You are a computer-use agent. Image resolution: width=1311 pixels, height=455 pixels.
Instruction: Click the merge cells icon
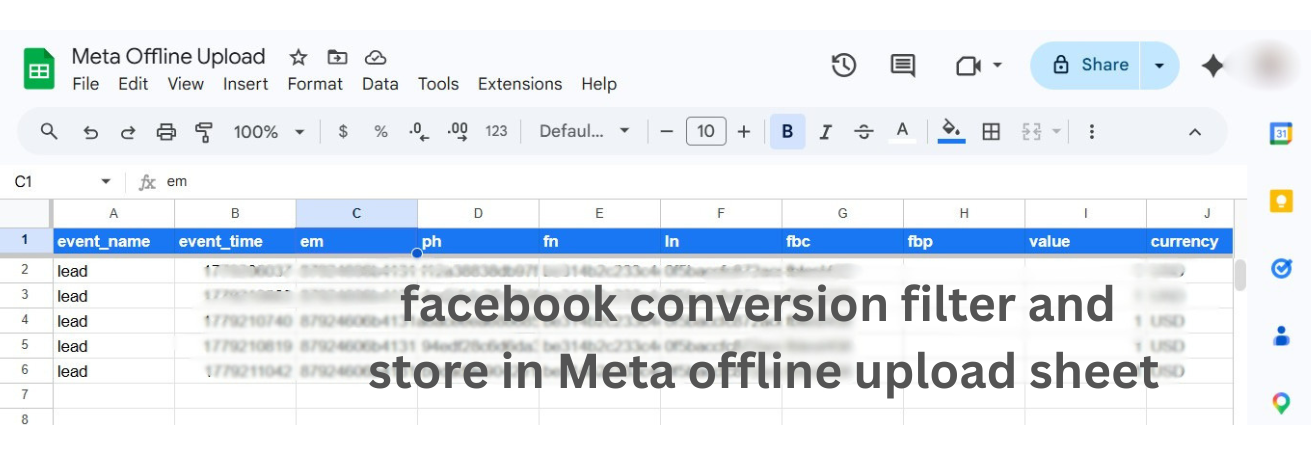[x=1031, y=131]
